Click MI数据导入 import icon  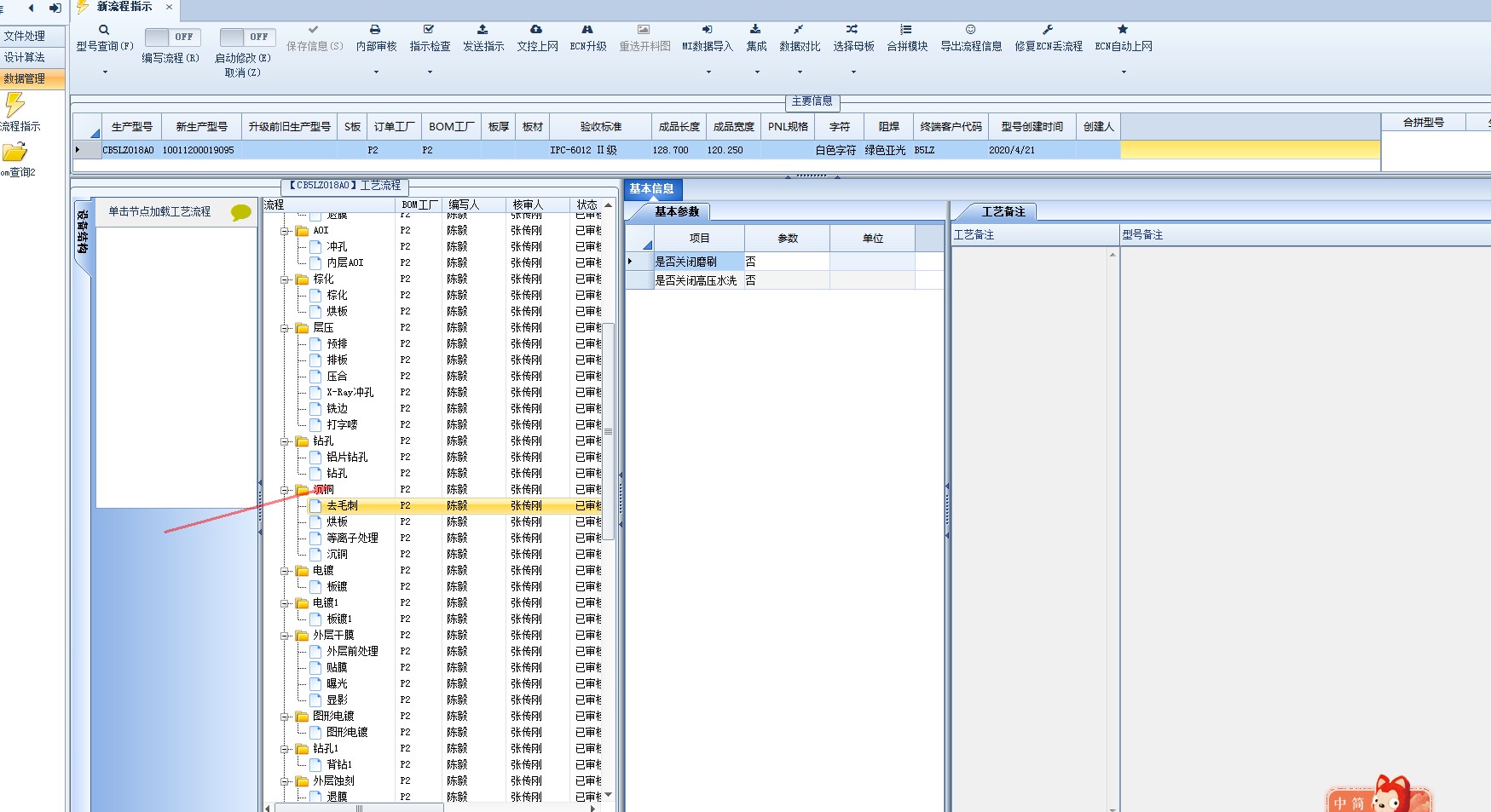[x=707, y=30]
